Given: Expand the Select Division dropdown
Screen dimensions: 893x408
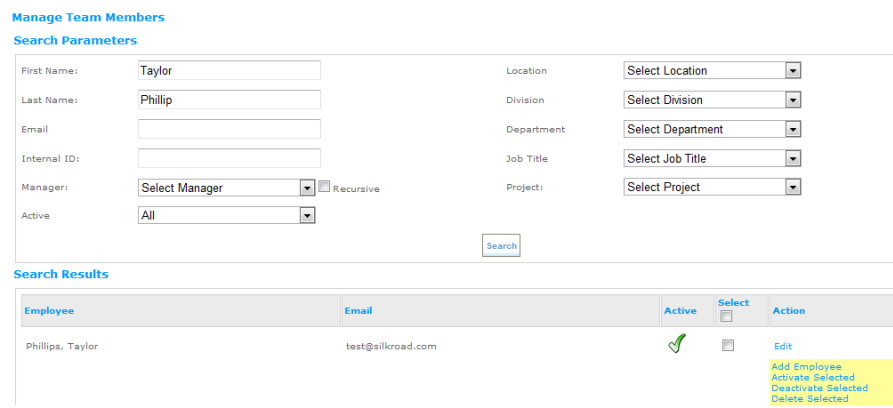Looking at the screenshot, I should pos(712,100).
